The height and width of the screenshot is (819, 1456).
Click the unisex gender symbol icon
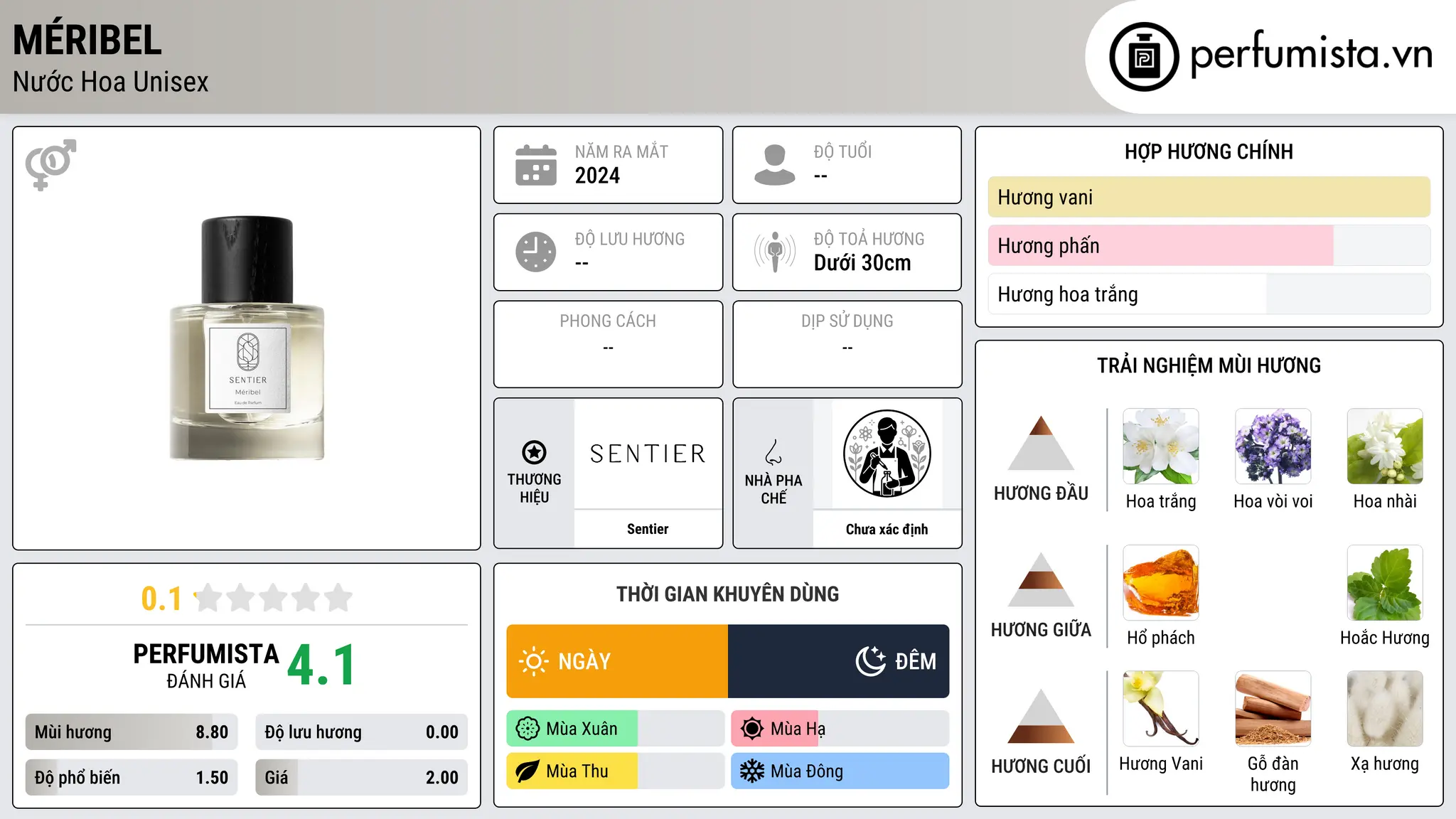[x=50, y=164]
